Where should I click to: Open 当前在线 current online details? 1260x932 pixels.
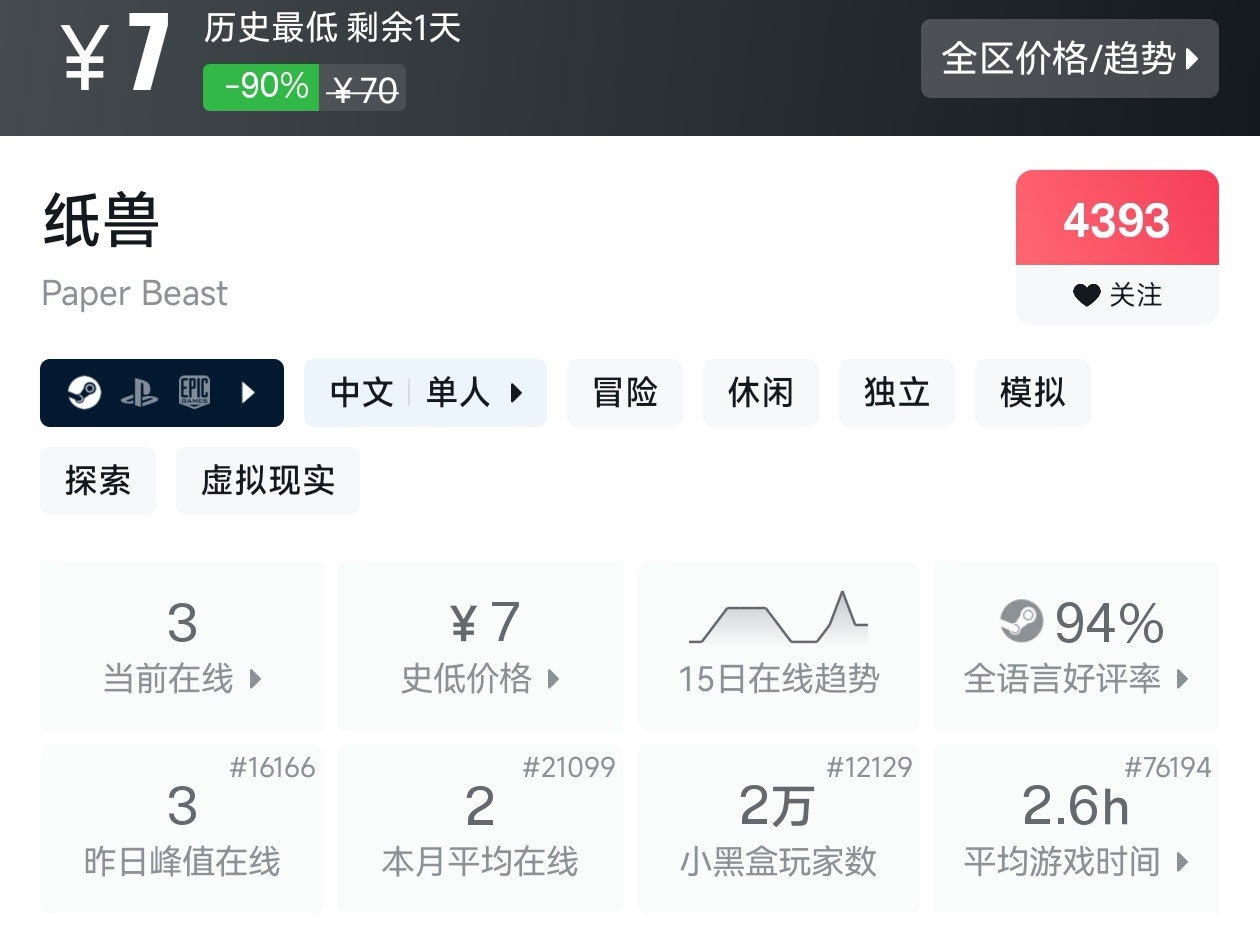(182, 646)
